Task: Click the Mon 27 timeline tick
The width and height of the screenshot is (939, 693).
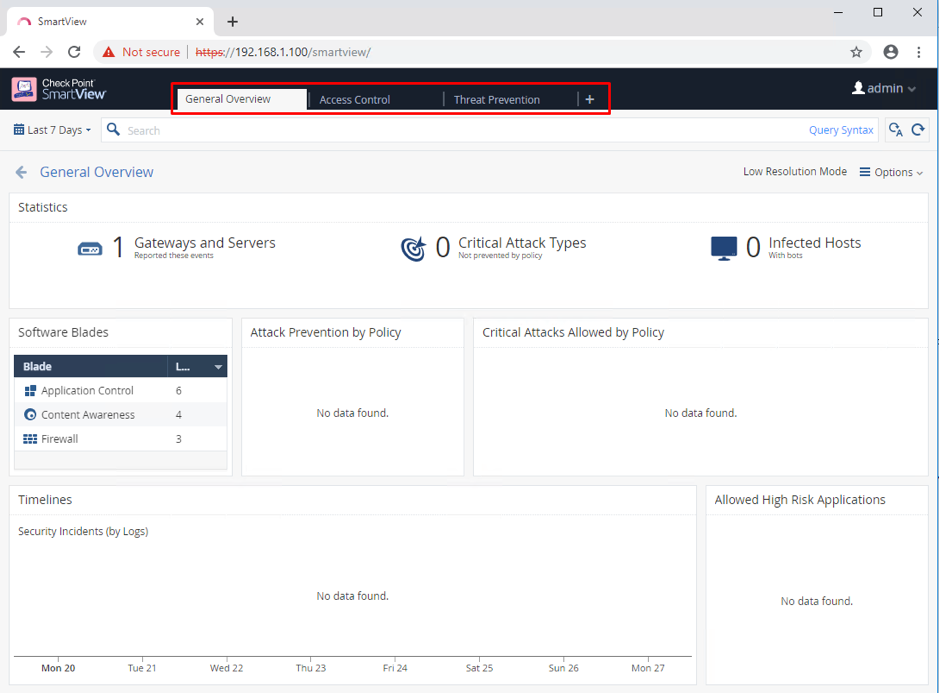Action: pyautogui.click(x=648, y=668)
